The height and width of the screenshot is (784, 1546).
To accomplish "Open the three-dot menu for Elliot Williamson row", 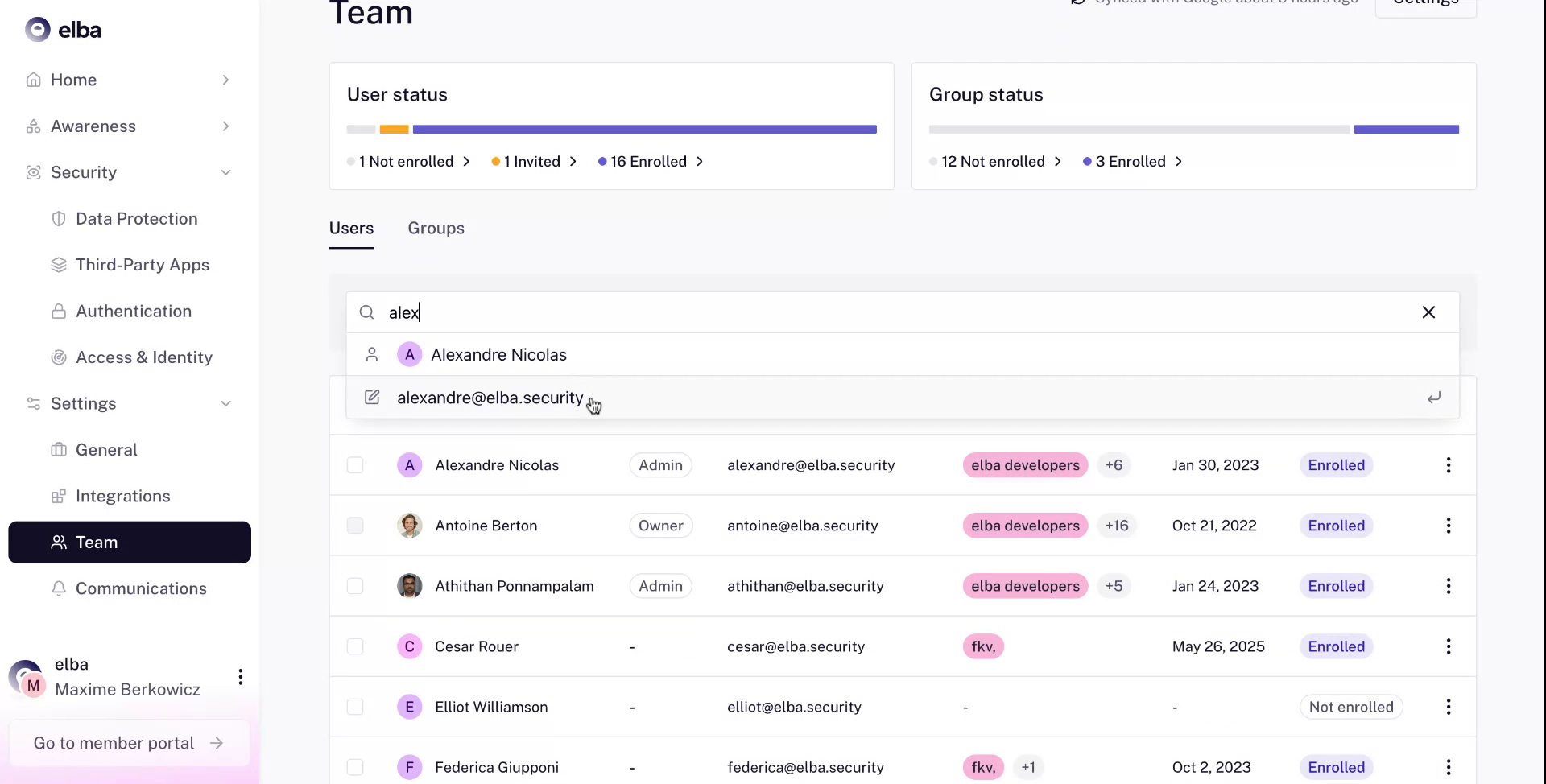I will [1448, 707].
